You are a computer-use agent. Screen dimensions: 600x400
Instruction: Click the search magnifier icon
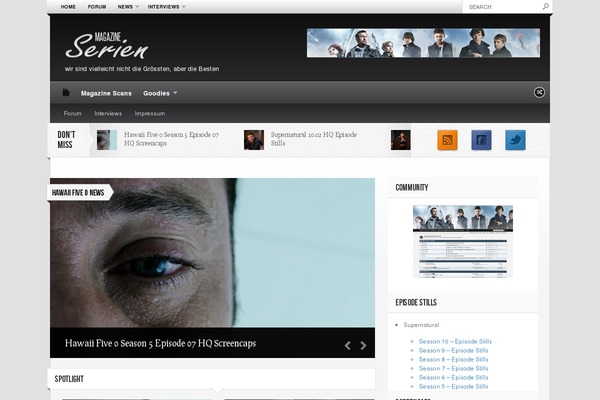pos(546,7)
